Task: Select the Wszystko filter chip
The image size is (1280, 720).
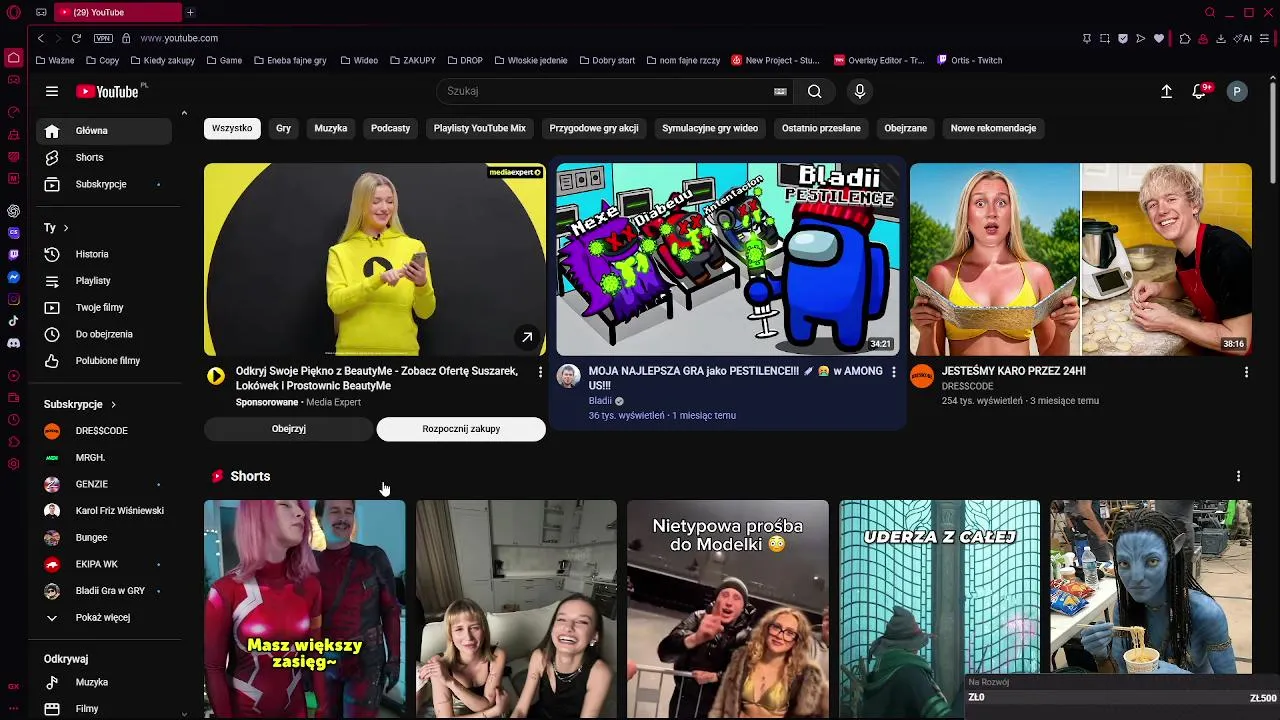Action: click(232, 128)
